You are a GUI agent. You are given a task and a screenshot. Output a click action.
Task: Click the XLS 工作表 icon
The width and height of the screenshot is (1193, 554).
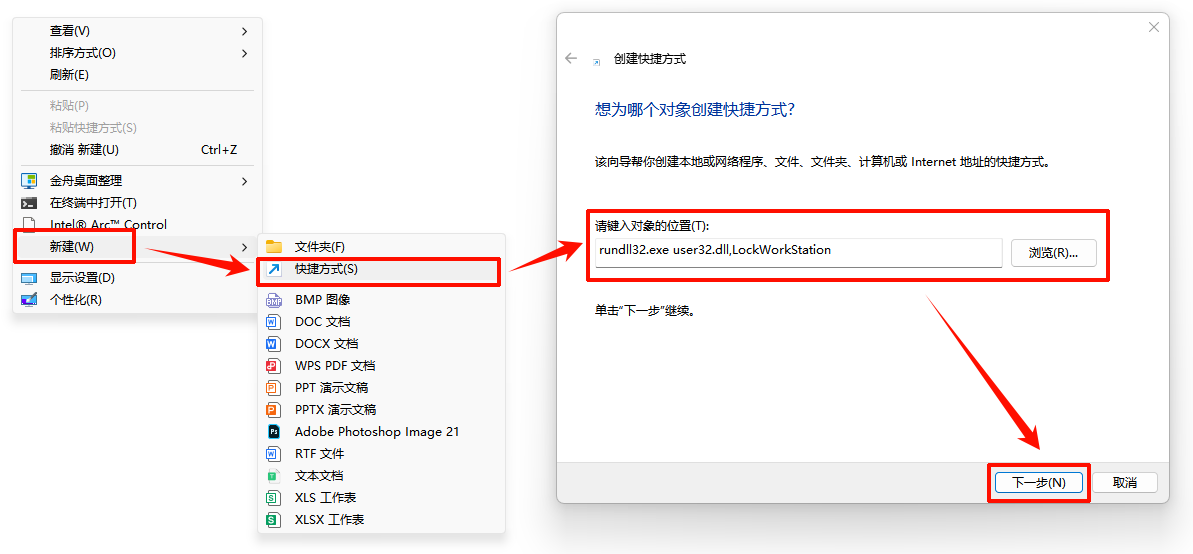click(272, 498)
